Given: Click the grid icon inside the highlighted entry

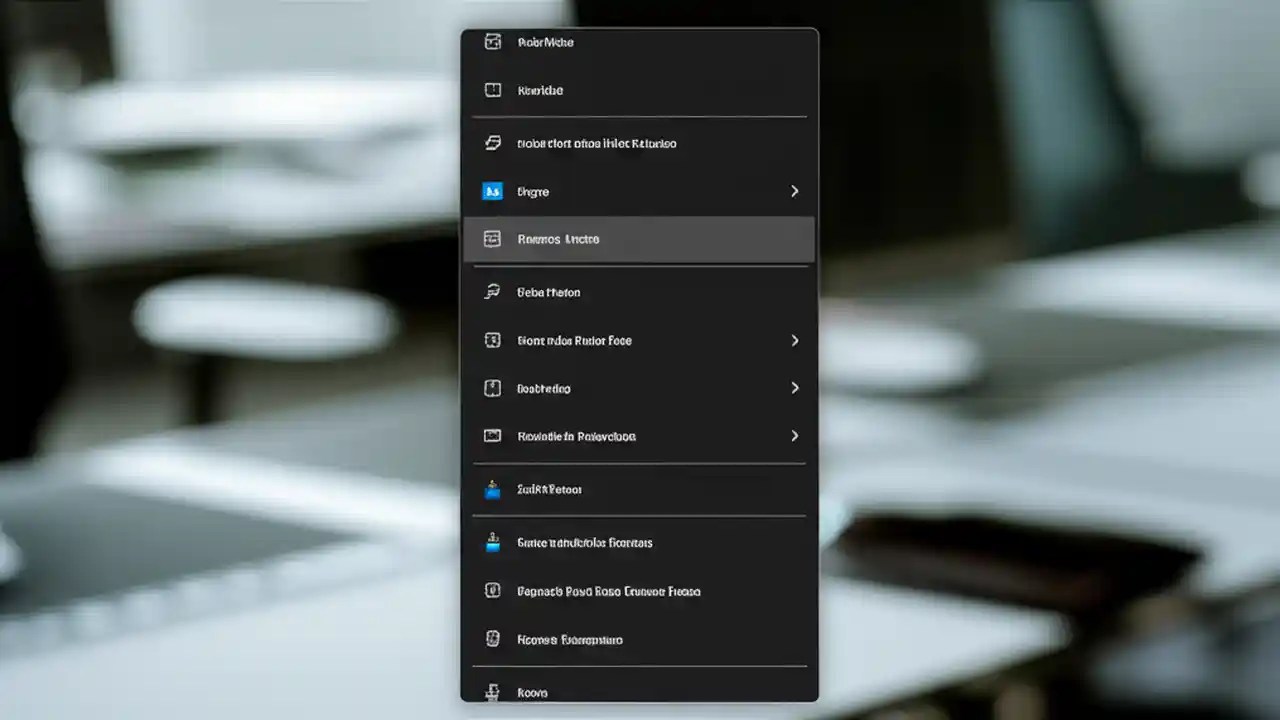Looking at the screenshot, I should click(492, 239).
